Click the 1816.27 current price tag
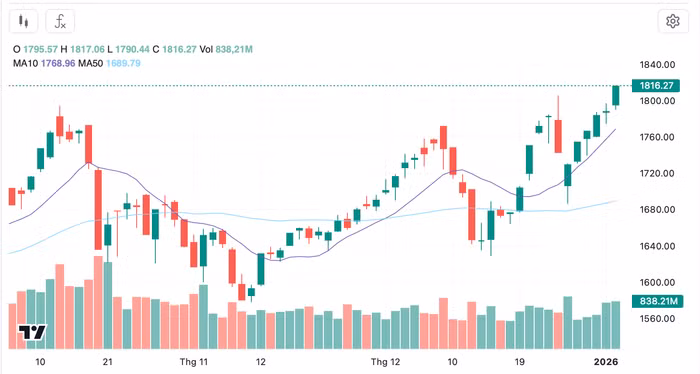This screenshot has width=700, height=374. (656, 86)
